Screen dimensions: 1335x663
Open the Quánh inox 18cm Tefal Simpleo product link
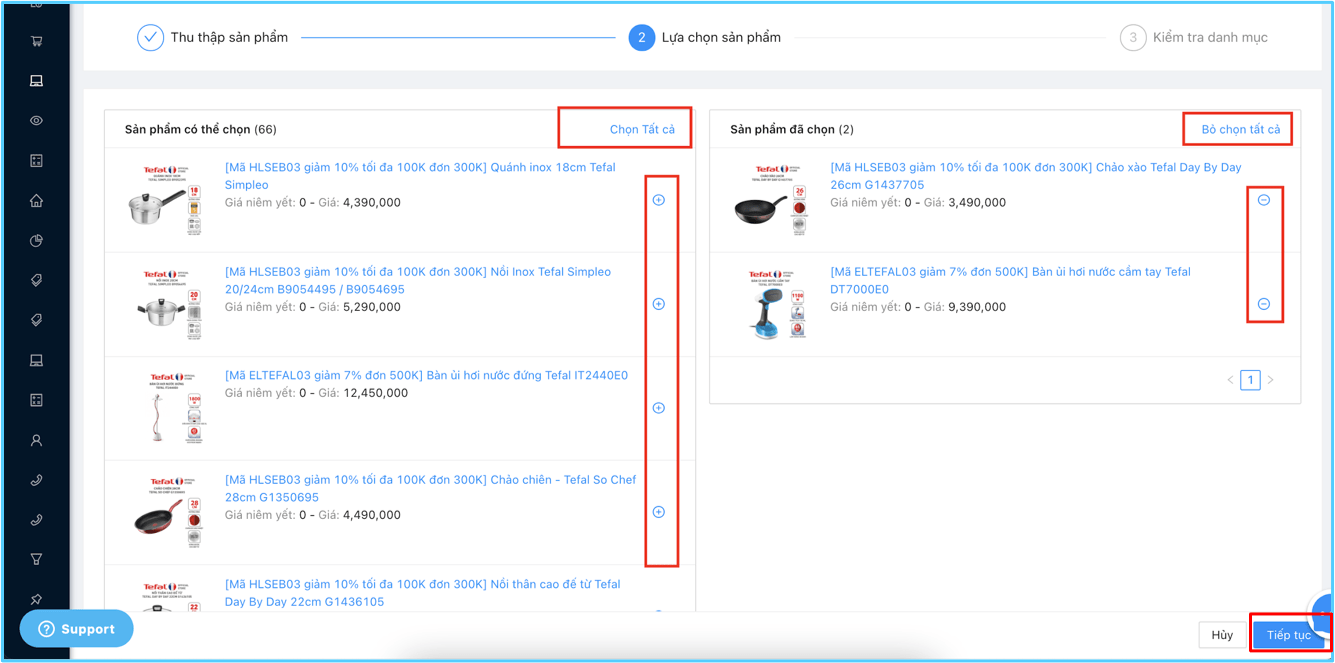pyautogui.click(x=420, y=176)
